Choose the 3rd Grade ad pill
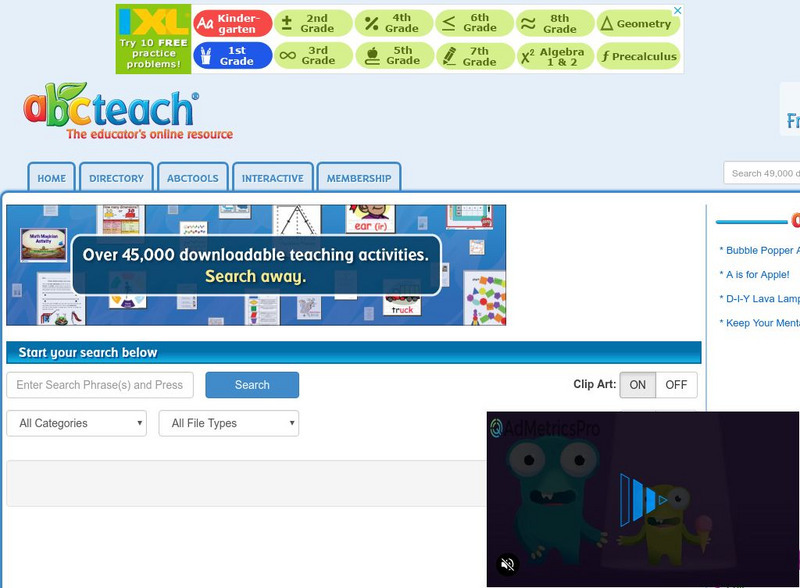 pos(313,56)
